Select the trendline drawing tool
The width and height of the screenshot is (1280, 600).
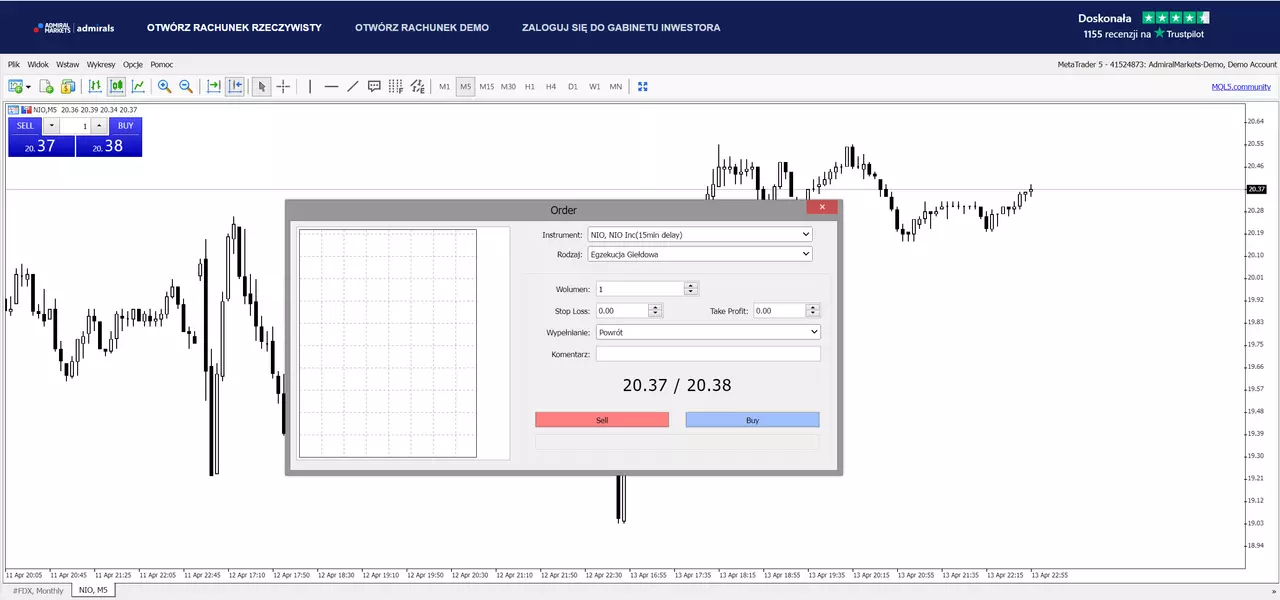353,87
